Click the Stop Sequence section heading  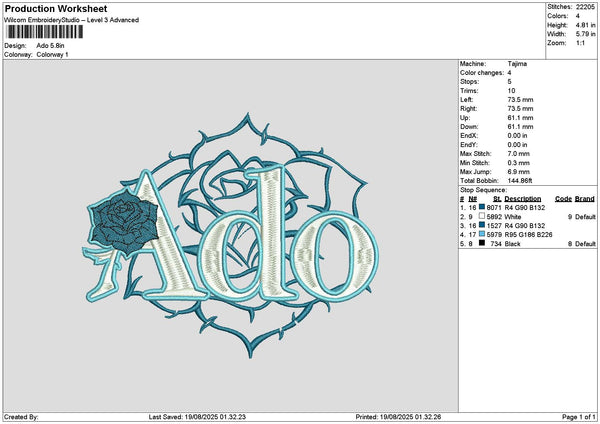(484, 188)
